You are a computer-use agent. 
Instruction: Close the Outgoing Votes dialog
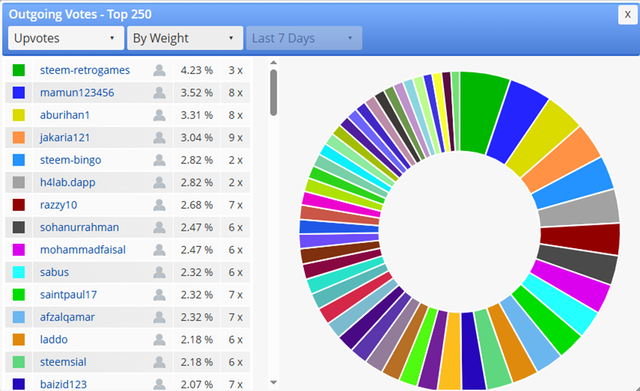click(627, 15)
